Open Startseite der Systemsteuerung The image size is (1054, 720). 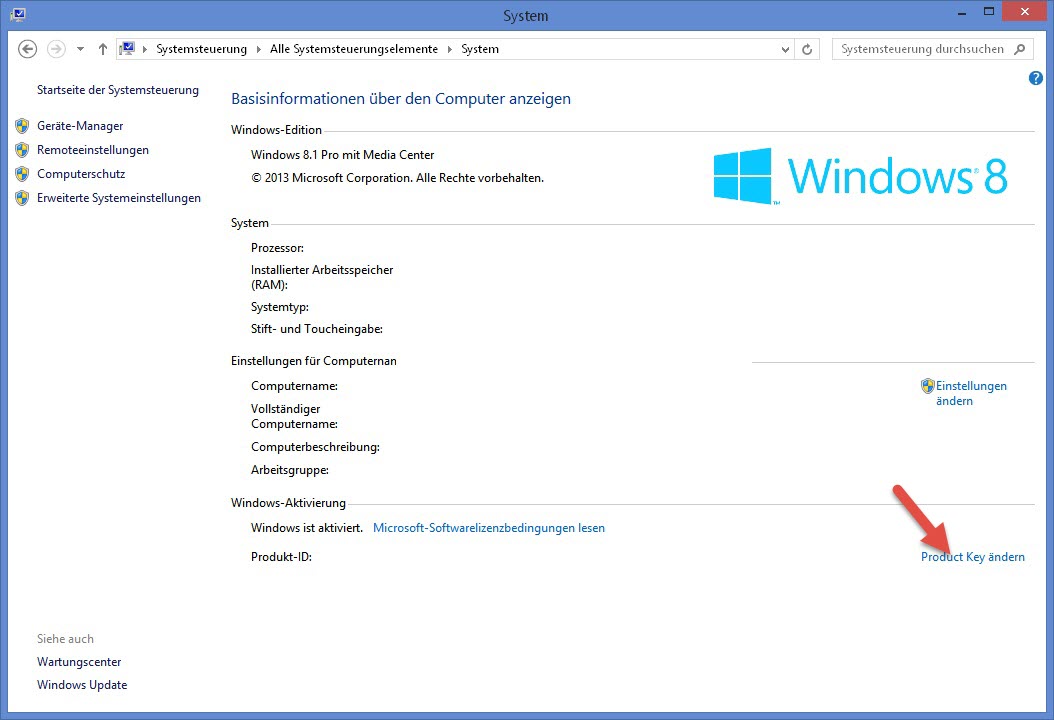tap(118, 90)
